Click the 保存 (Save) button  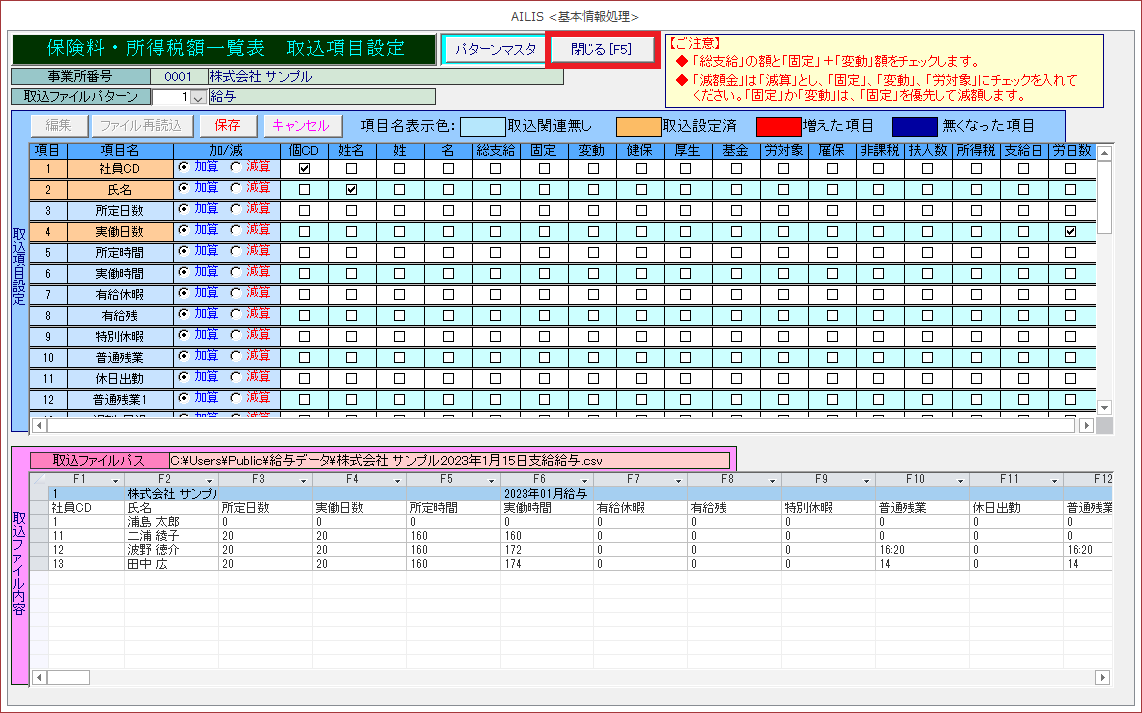click(x=227, y=126)
